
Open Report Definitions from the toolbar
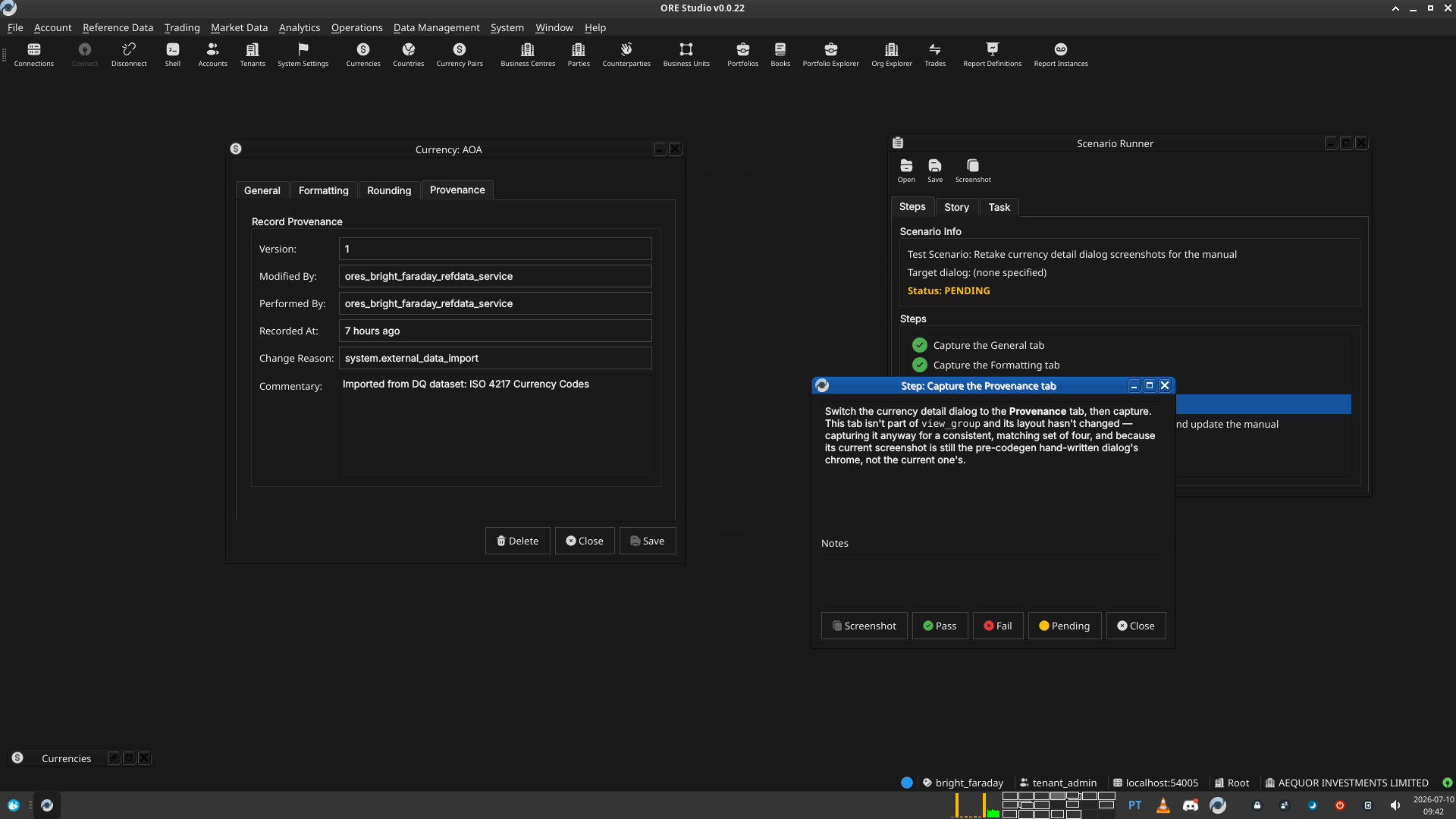click(x=992, y=54)
